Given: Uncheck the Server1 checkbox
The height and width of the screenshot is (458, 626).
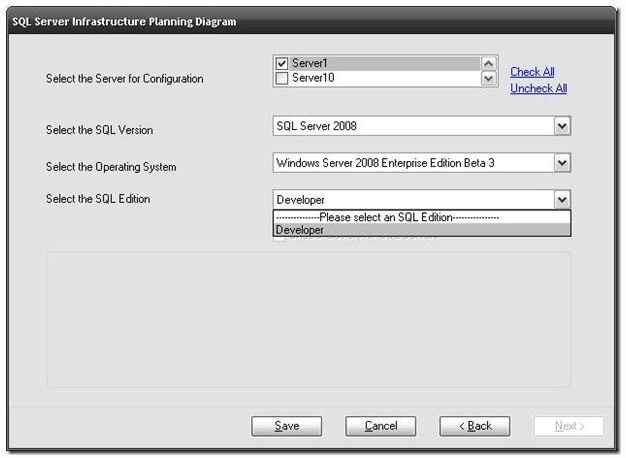Looking at the screenshot, I should coord(281,63).
